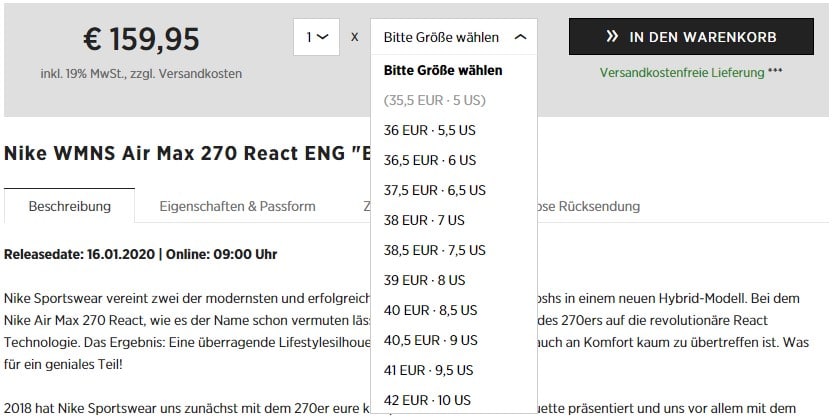Screen dimensions: 832x419
Task: Click the Bitte Größe wählen placeholder option
Action: [443, 70]
